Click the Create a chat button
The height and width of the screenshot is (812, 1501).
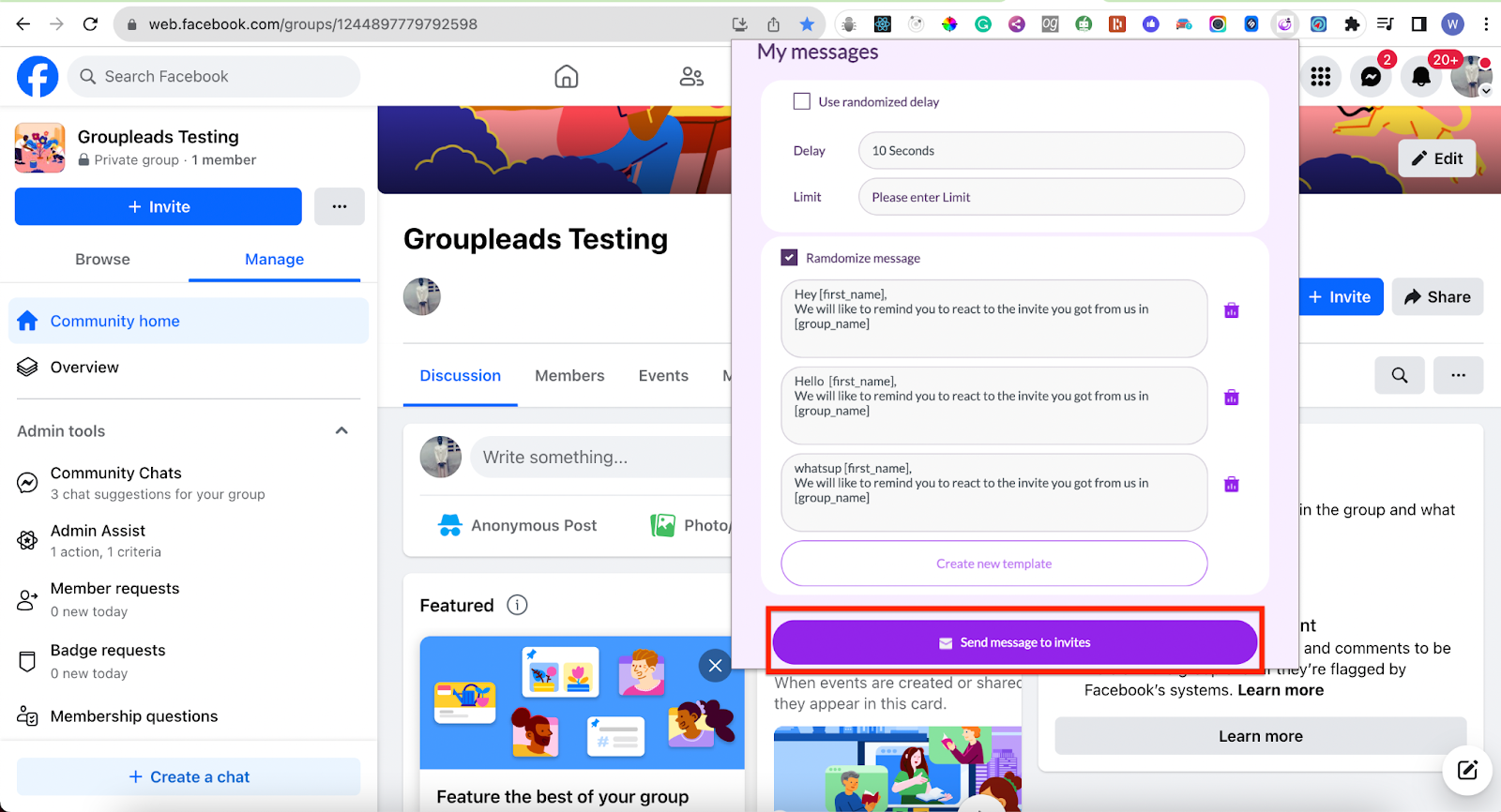coord(189,776)
